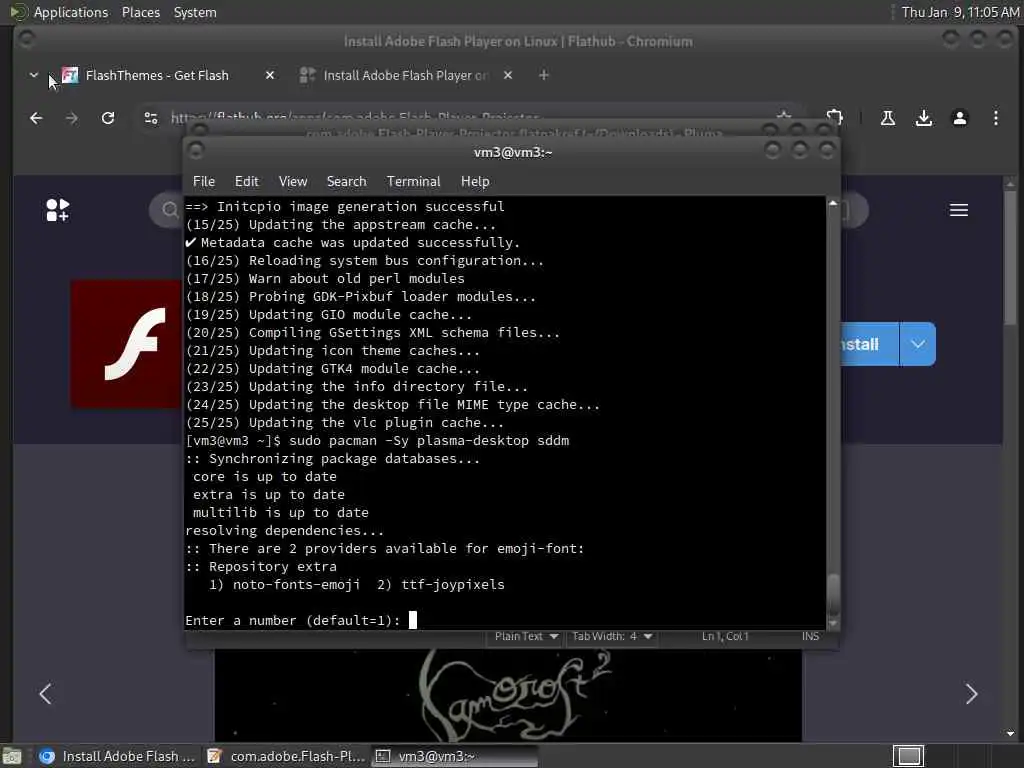Click the terminal line "core is up to date"
Screen dimensions: 1024x768
[x=264, y=477]
